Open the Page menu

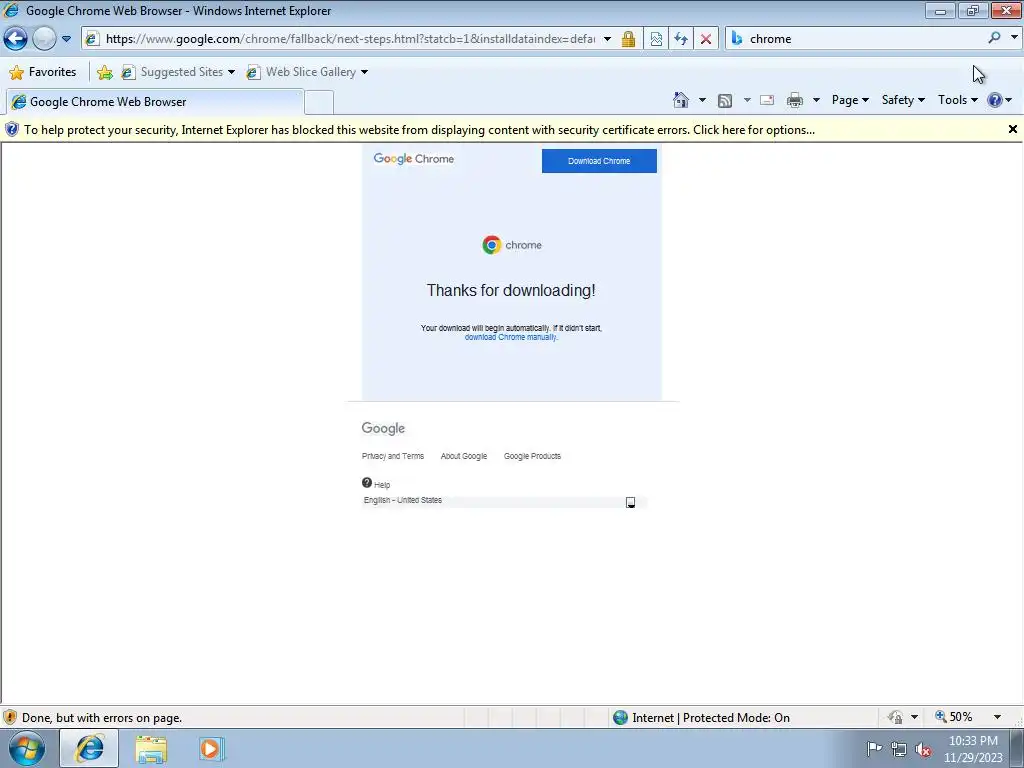click(850, 100)
